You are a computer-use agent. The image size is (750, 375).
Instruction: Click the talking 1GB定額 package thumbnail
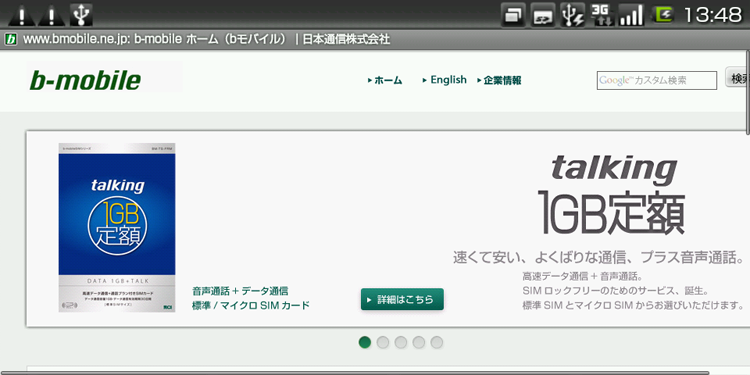pyautogui.click(x=117, y=228)
